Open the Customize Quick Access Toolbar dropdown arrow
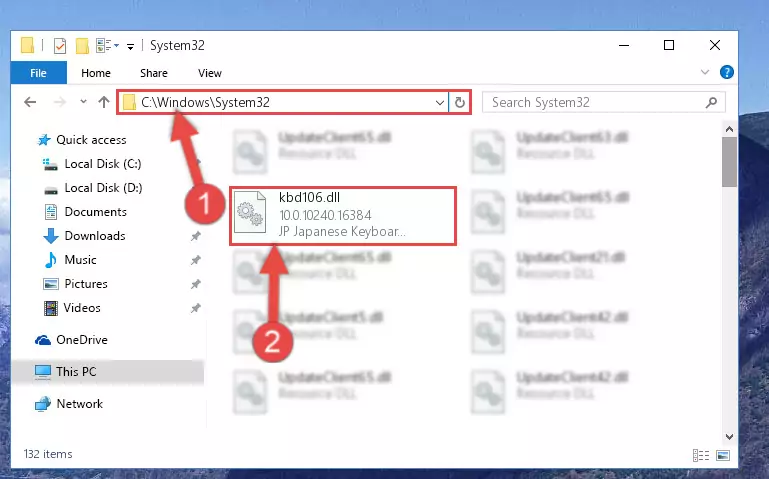Viewport: 769px width, 479px height. pos(130,47)
